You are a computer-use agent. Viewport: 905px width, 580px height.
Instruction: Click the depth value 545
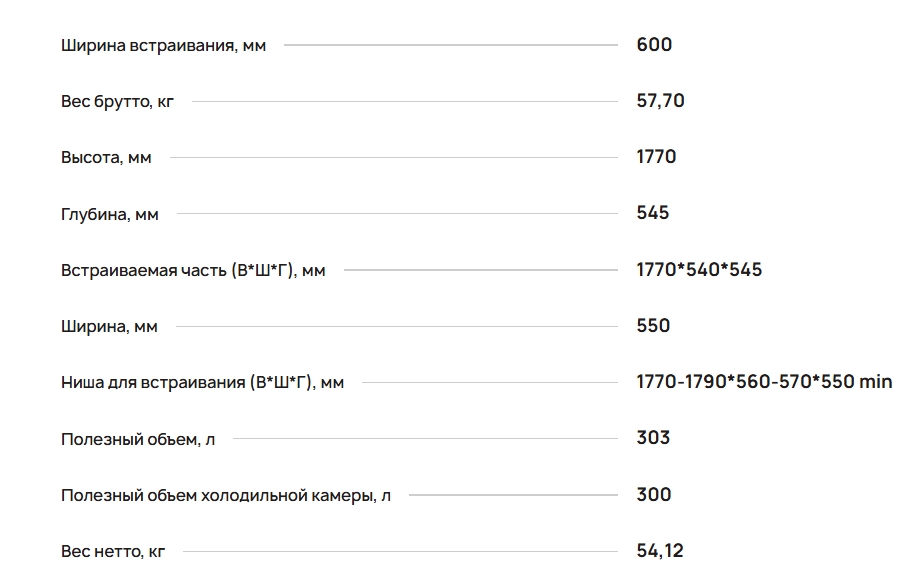coord(653,212)
